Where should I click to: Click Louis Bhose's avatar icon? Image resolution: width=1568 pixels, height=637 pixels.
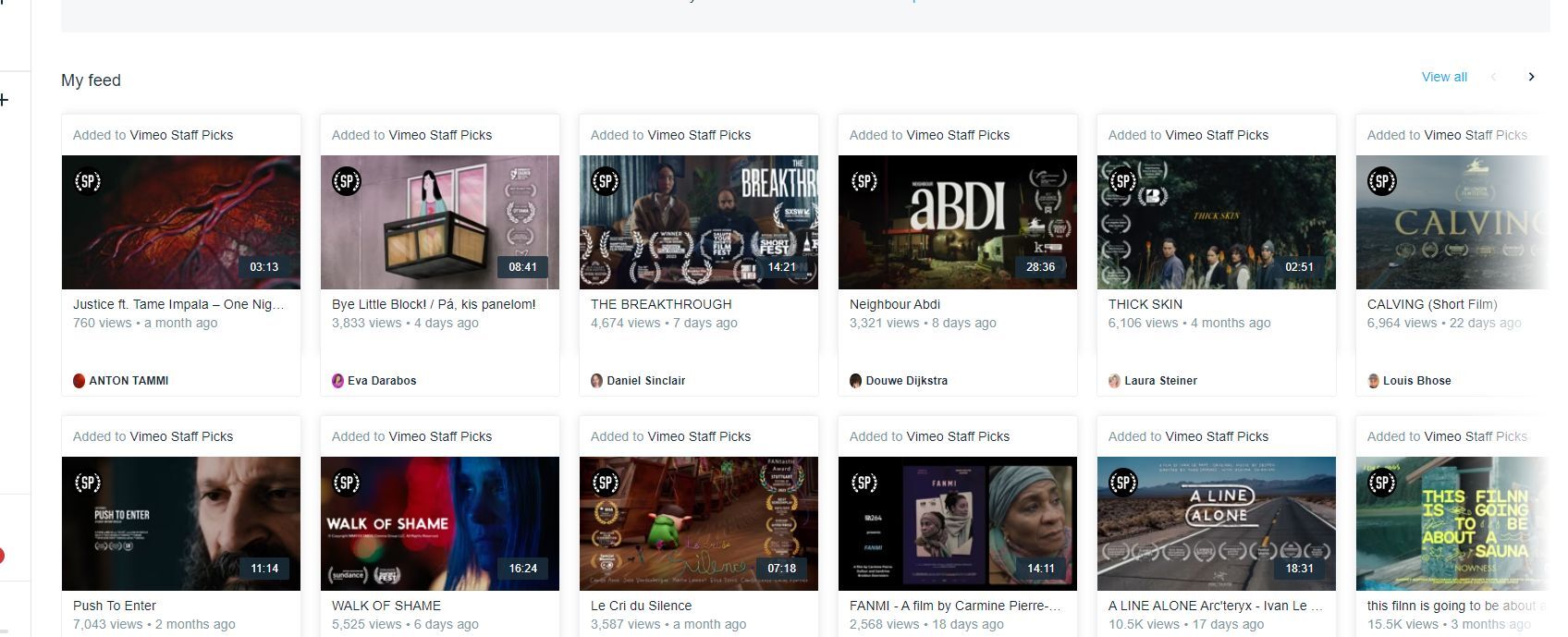[1374, 381]
